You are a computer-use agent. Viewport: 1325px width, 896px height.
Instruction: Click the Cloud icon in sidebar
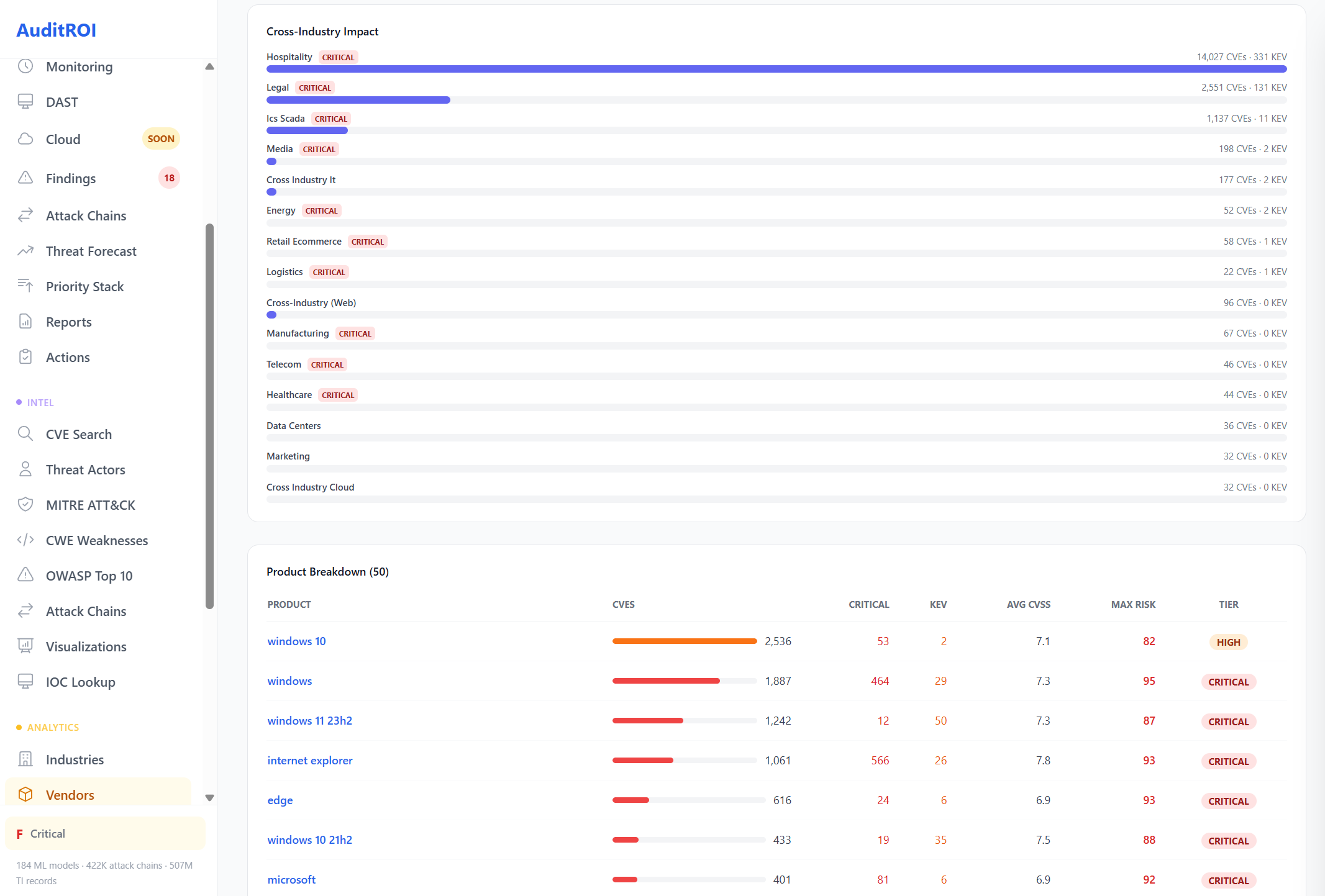pyautogui.click(x=25, y=139)
